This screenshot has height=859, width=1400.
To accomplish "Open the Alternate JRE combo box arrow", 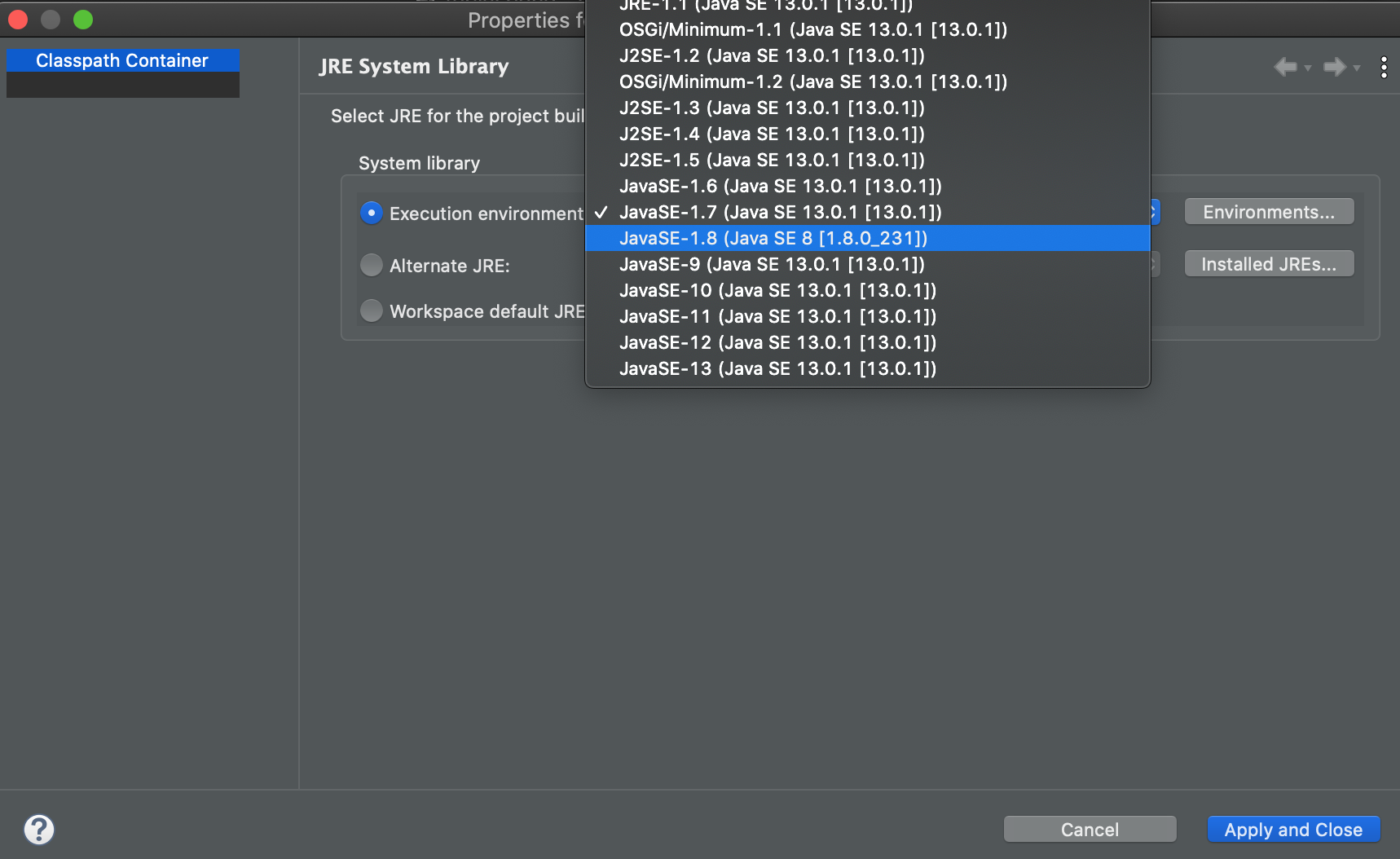I will click(1155, 264).
